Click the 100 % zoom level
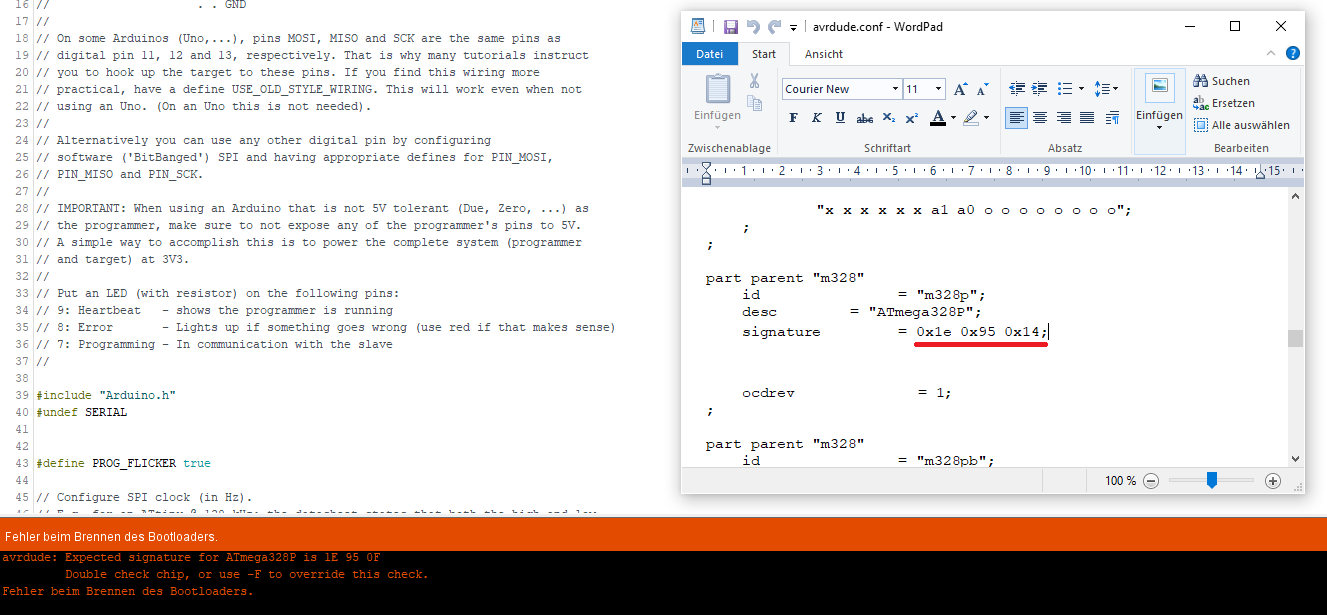This screenshot has width=1327, height=615. pos(1120,481)
